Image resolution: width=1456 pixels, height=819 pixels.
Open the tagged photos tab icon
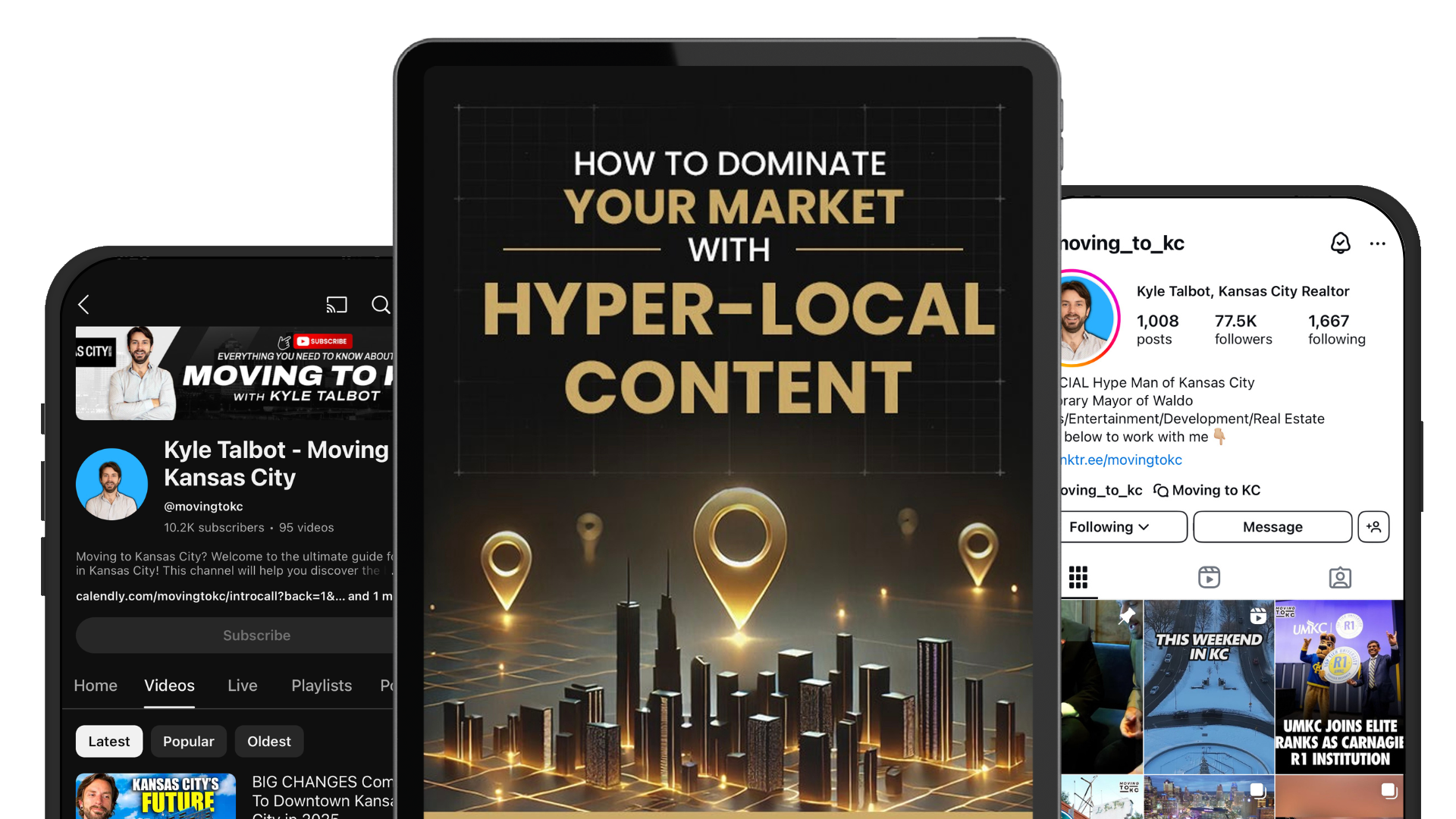pos(1340,578)
